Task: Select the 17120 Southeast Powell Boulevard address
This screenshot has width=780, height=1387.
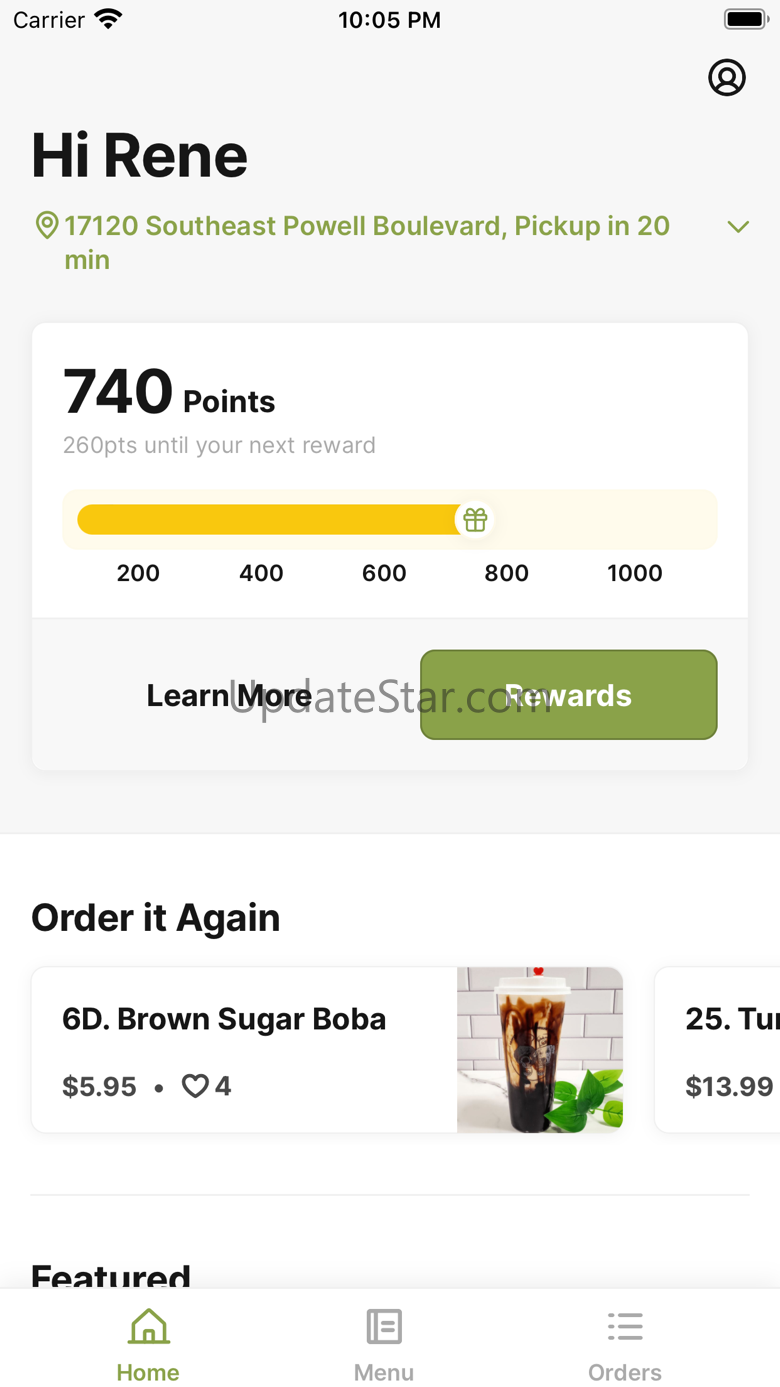Action: coord(368,242)
